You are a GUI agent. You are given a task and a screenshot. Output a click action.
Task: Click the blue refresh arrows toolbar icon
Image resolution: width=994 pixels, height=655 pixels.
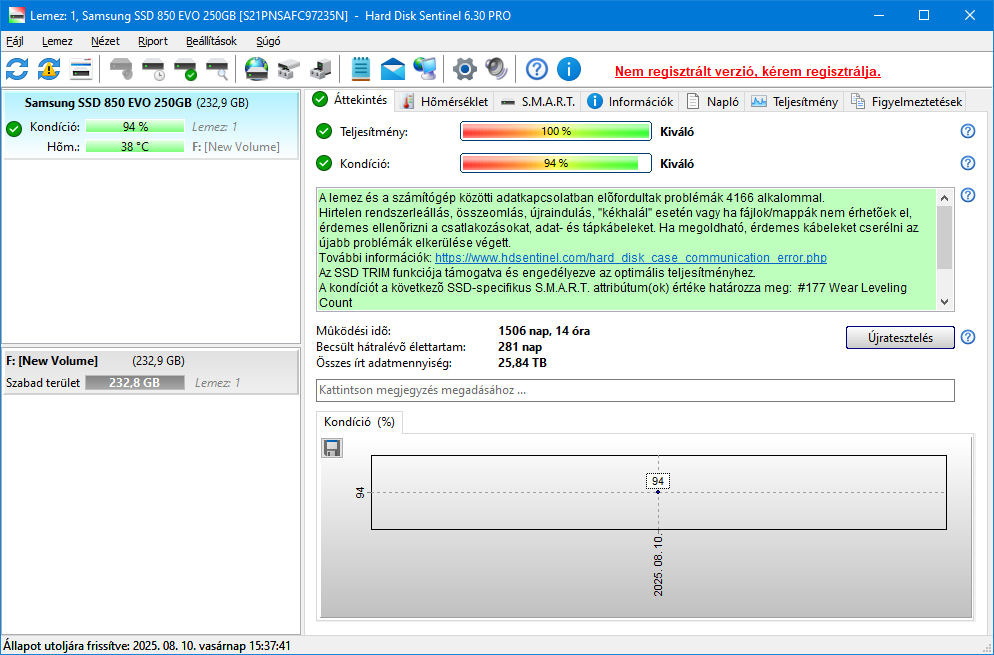(x=17, y=69)
